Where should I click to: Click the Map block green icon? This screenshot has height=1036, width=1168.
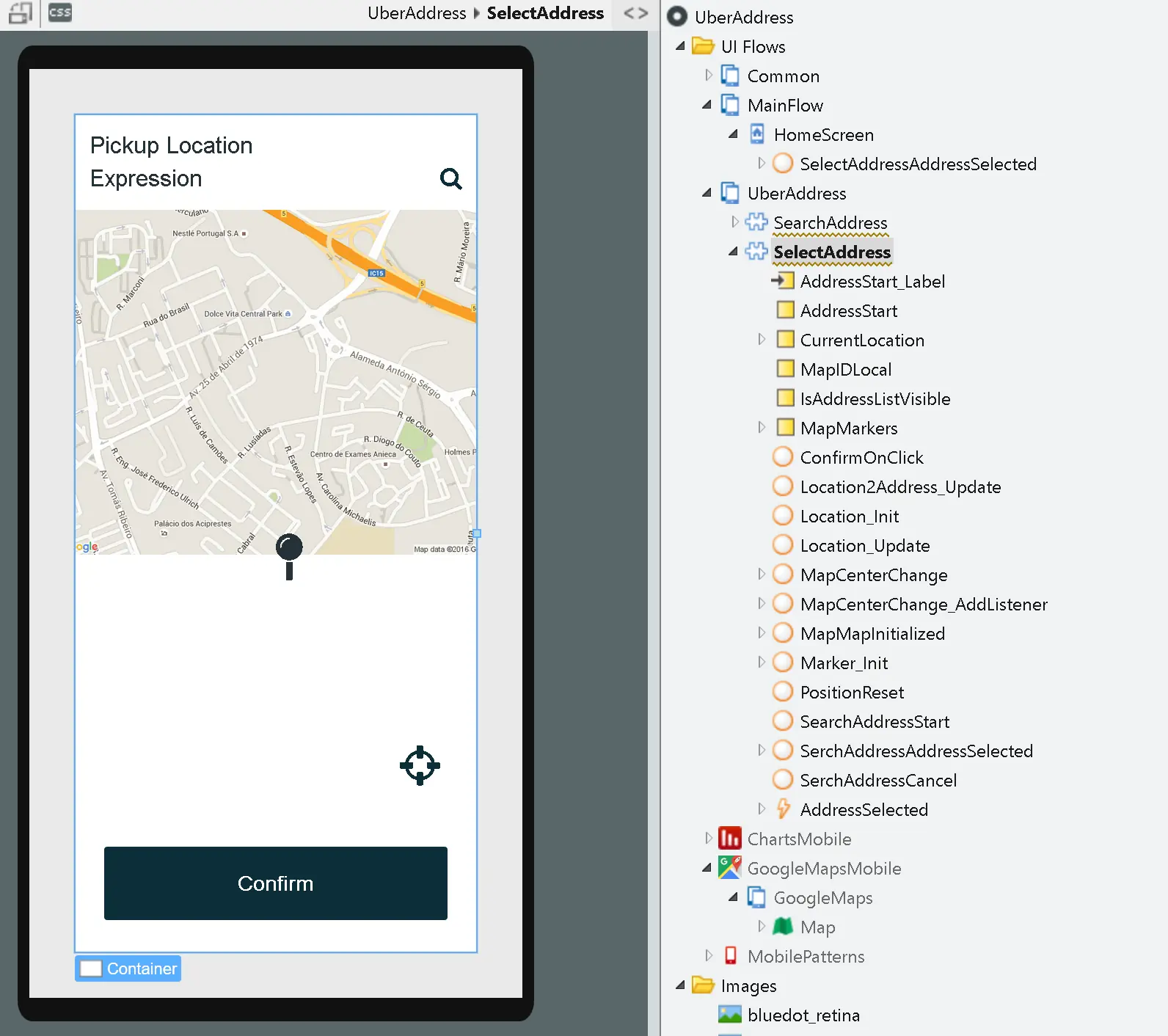[783, 927]
